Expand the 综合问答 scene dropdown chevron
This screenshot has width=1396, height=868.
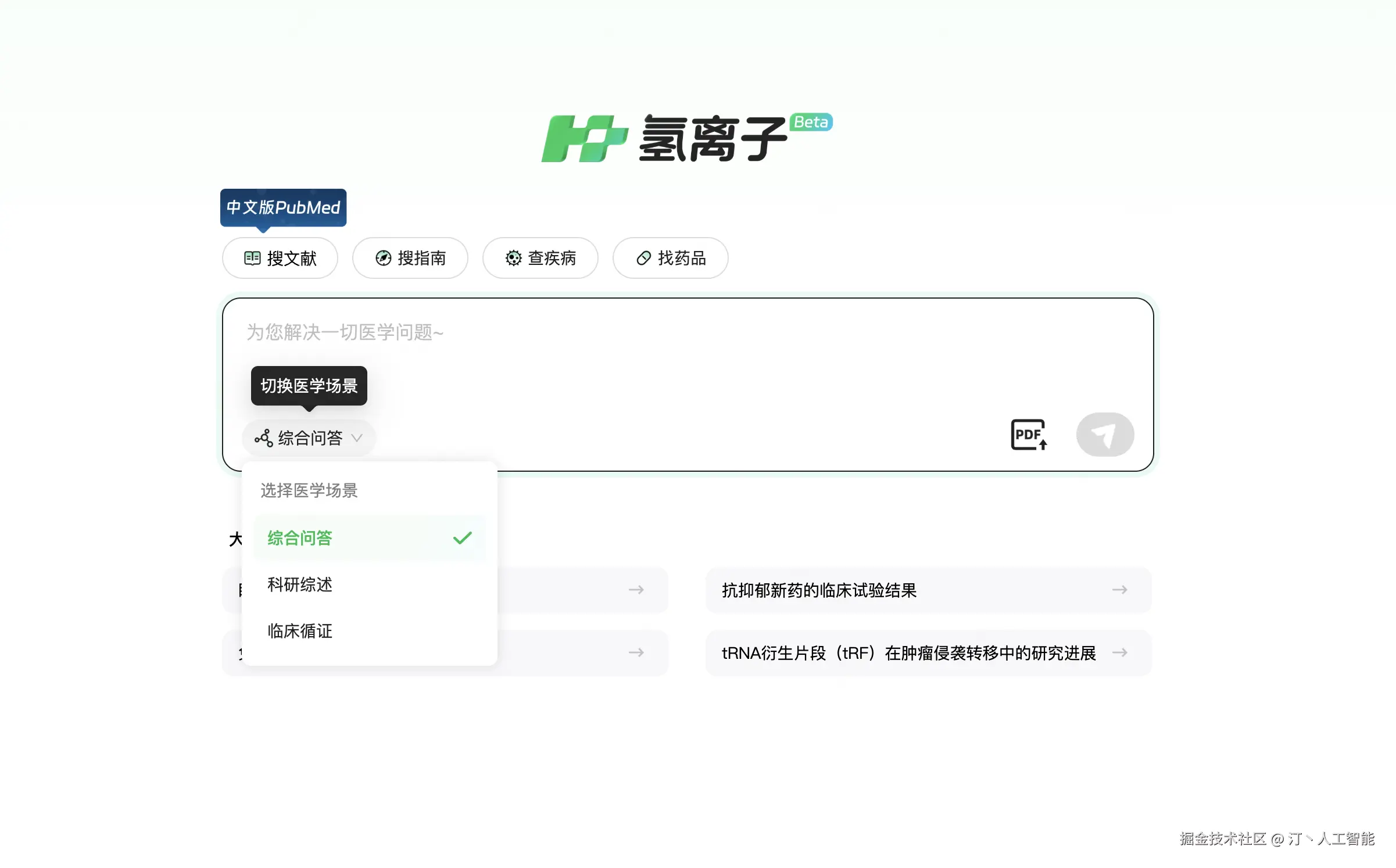pos(359,439)
